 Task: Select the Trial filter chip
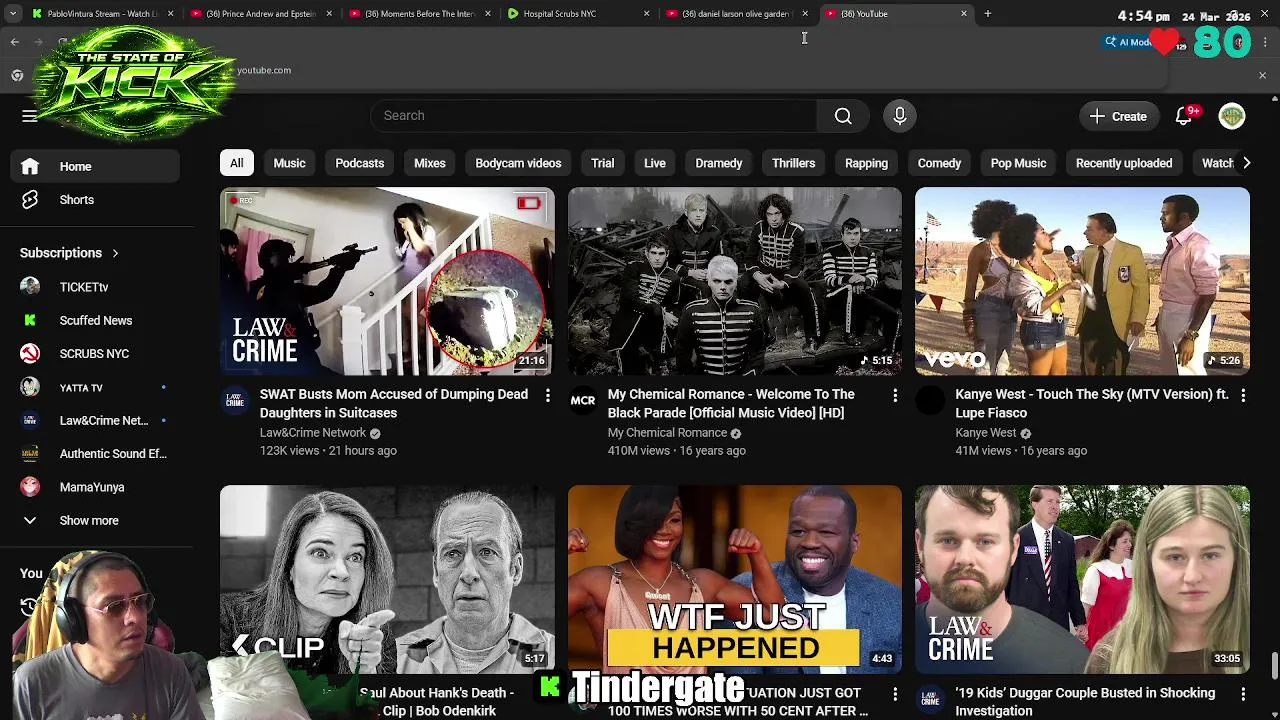click(602, 163)
